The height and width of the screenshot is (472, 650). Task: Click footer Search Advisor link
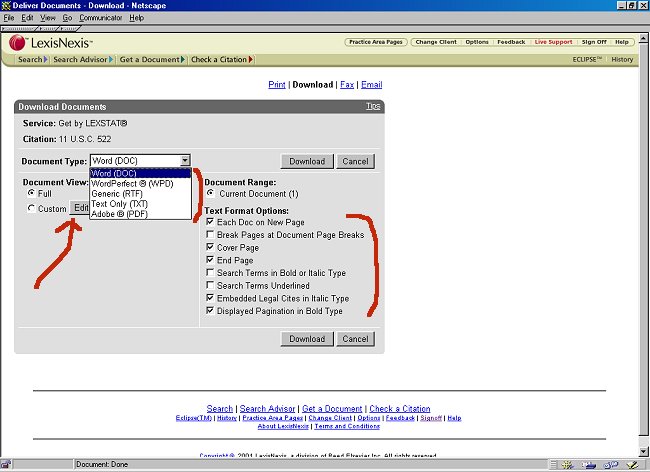coord(267,409)
